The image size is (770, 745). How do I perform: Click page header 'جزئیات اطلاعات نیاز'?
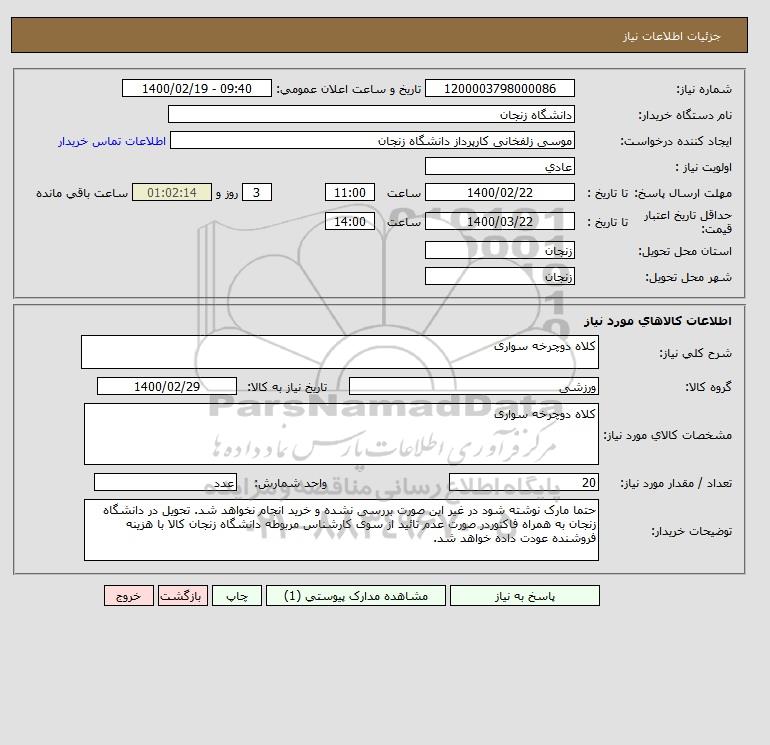coord(671,37)
